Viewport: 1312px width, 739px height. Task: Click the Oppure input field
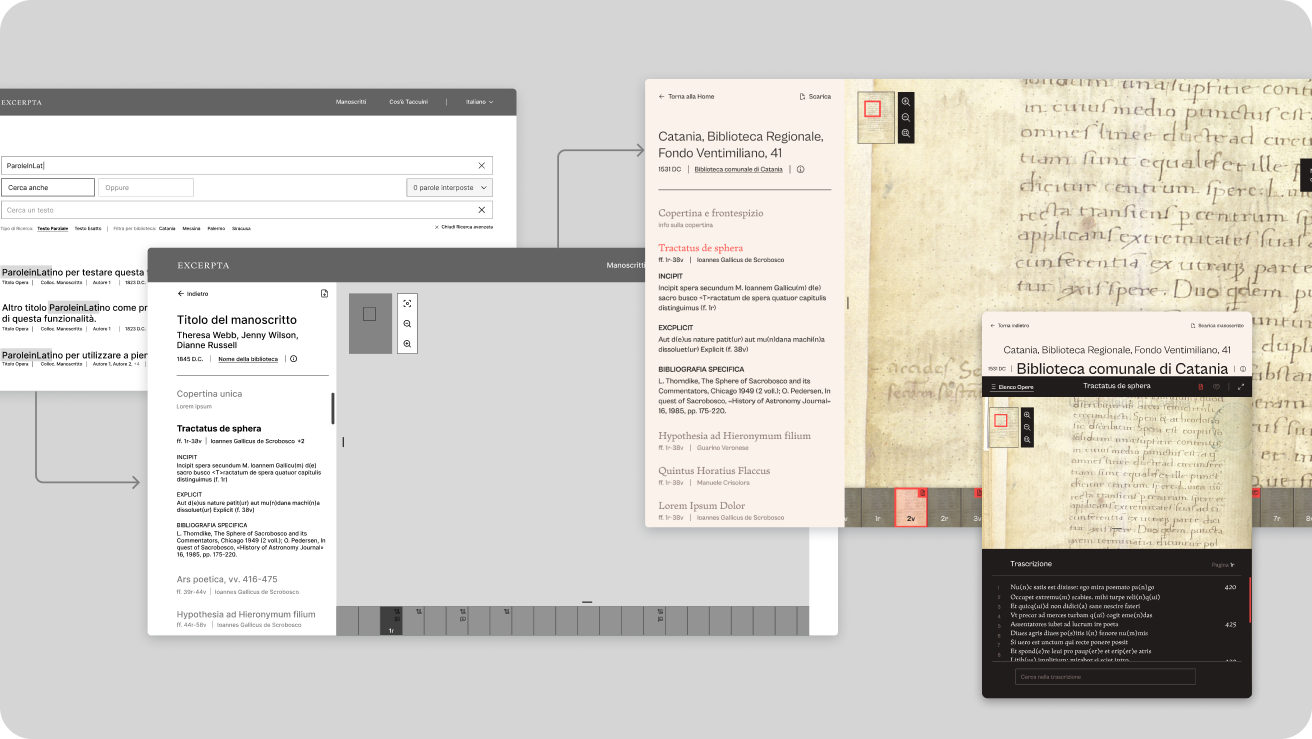(146, 187)
